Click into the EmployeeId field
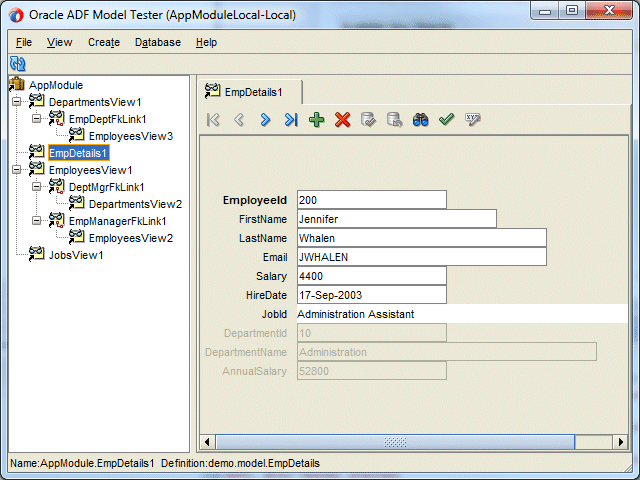This screenshot has width=640, height=480. point(372,200)
